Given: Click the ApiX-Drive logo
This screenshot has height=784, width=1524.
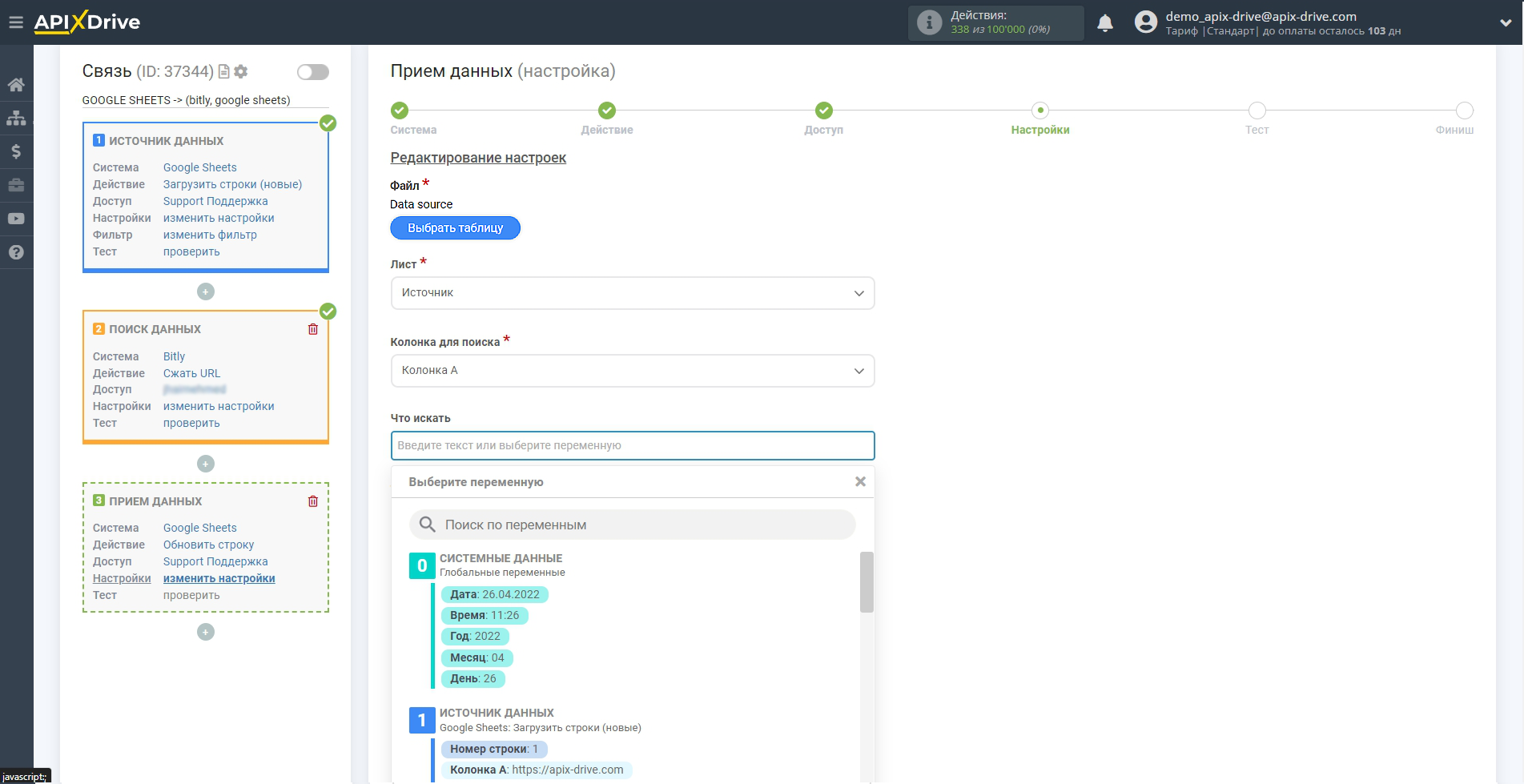Looking at the screenshot, I should tap(86, 22).
